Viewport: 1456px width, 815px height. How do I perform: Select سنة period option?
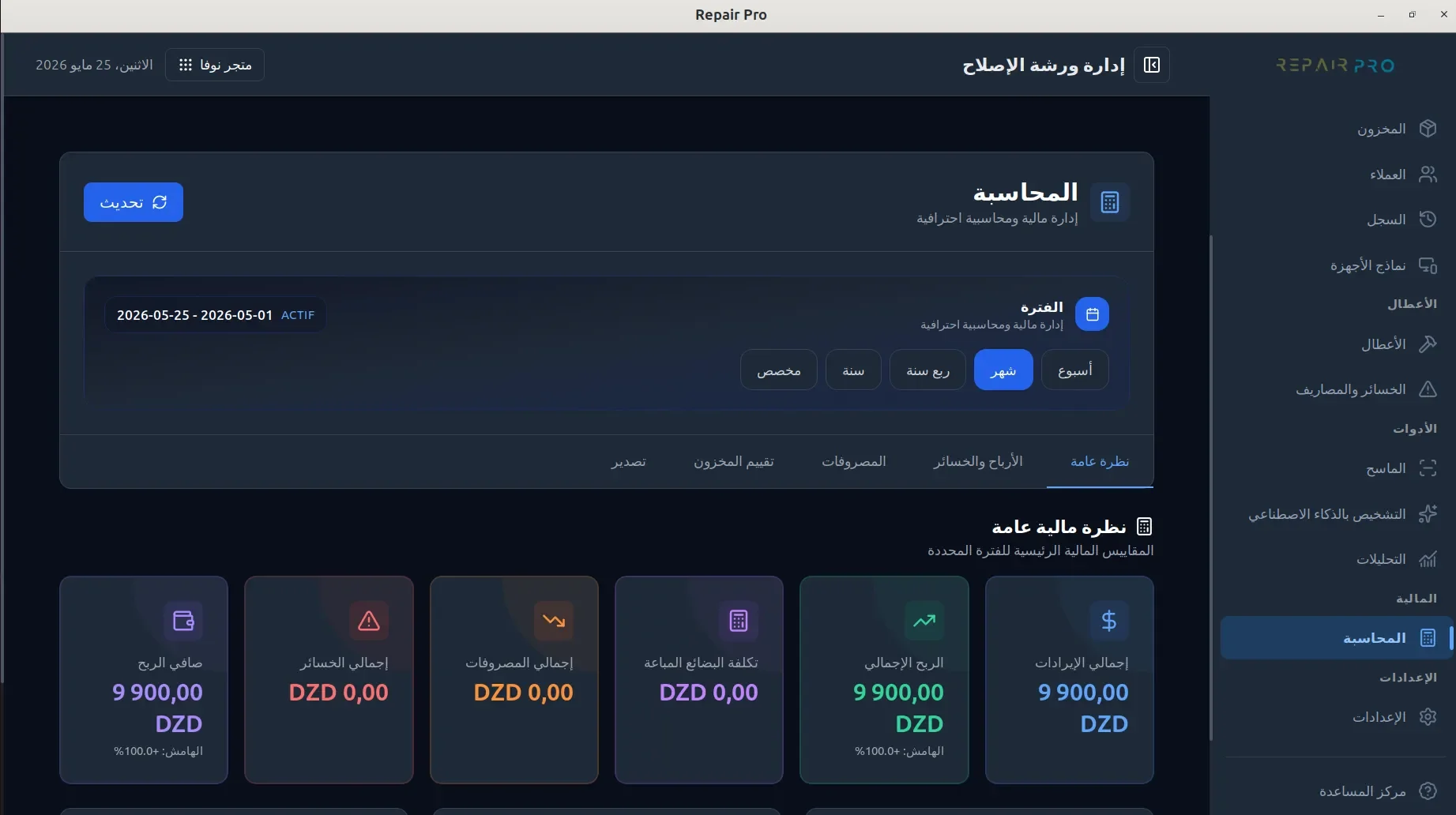pos(853,370)
